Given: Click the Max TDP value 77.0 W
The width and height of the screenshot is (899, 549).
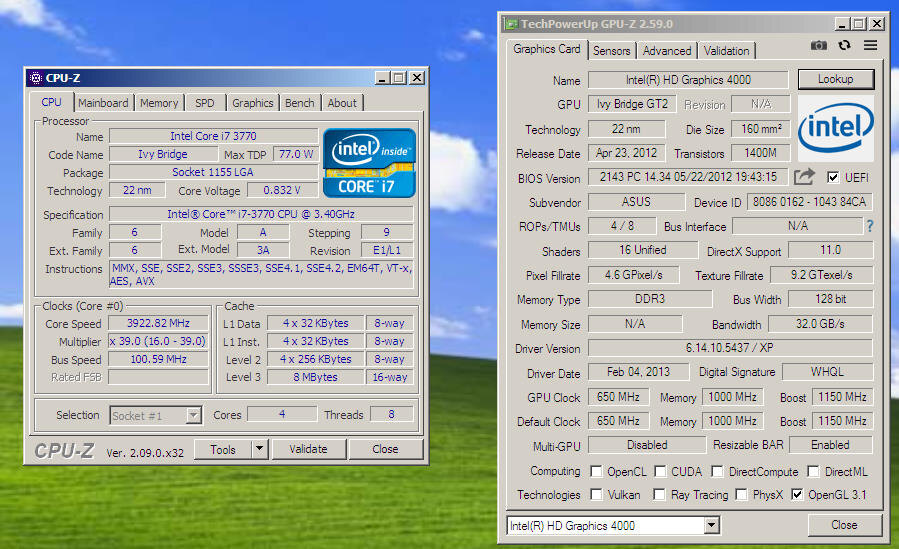Looking at the screenshot, I should tap(296, 154).
